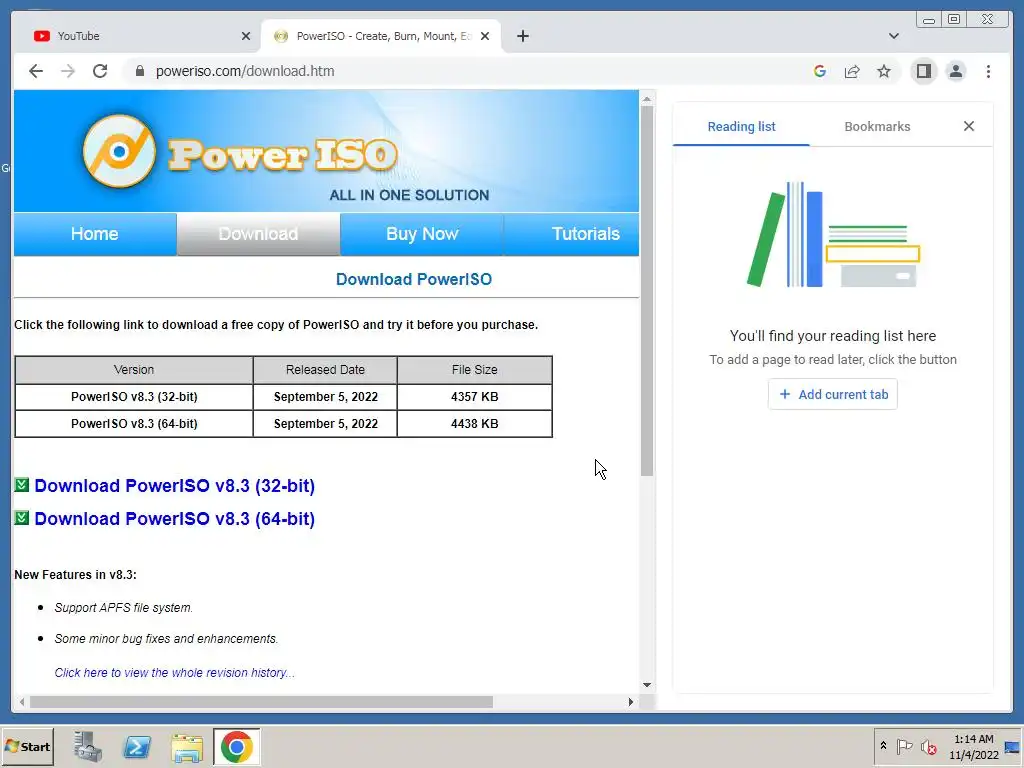Click the padlock site info icon
The height and width of the screenshot is (768, 1024).
pos(140,71)
